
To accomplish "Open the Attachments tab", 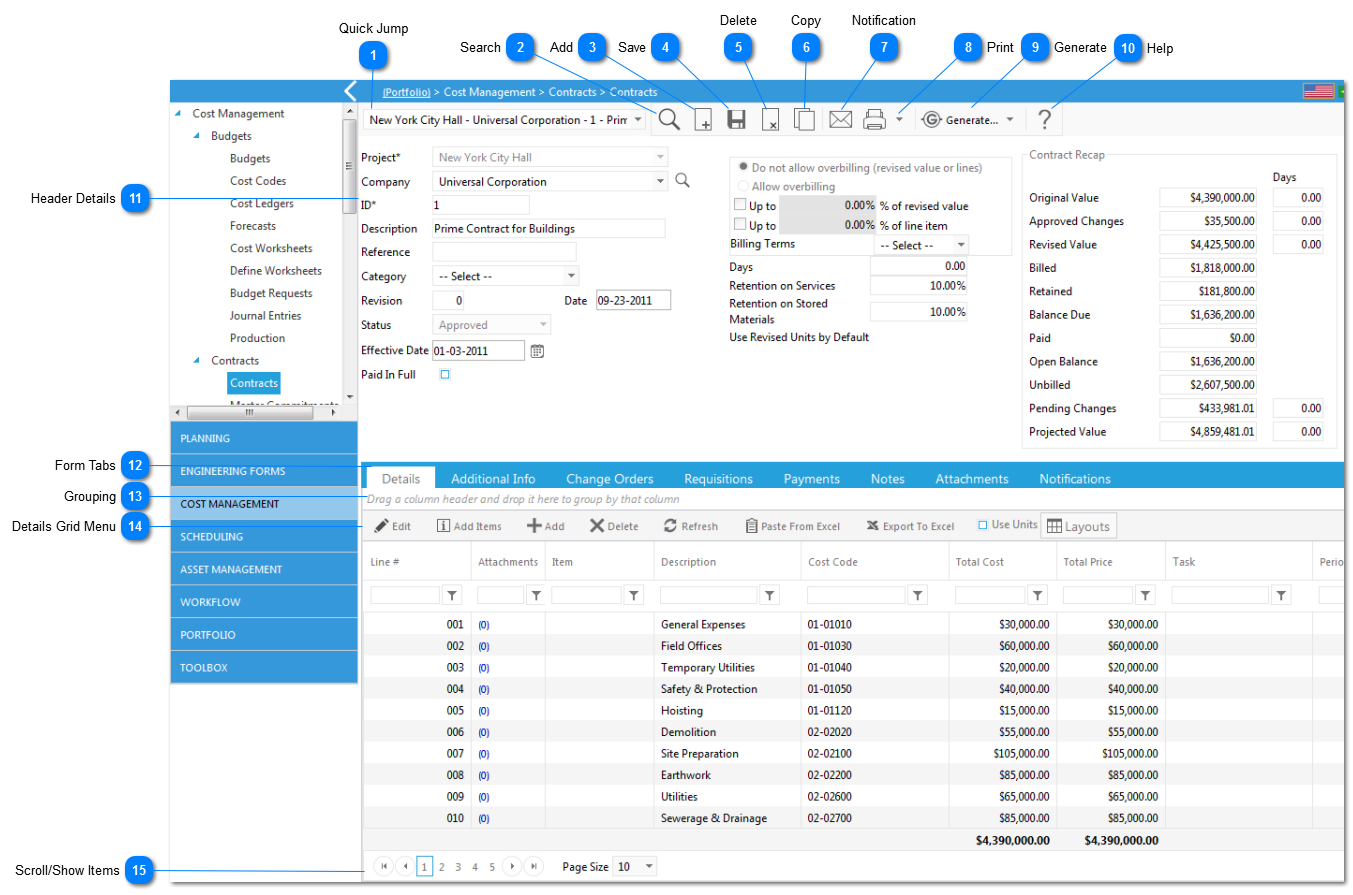I will pos(972,479).
